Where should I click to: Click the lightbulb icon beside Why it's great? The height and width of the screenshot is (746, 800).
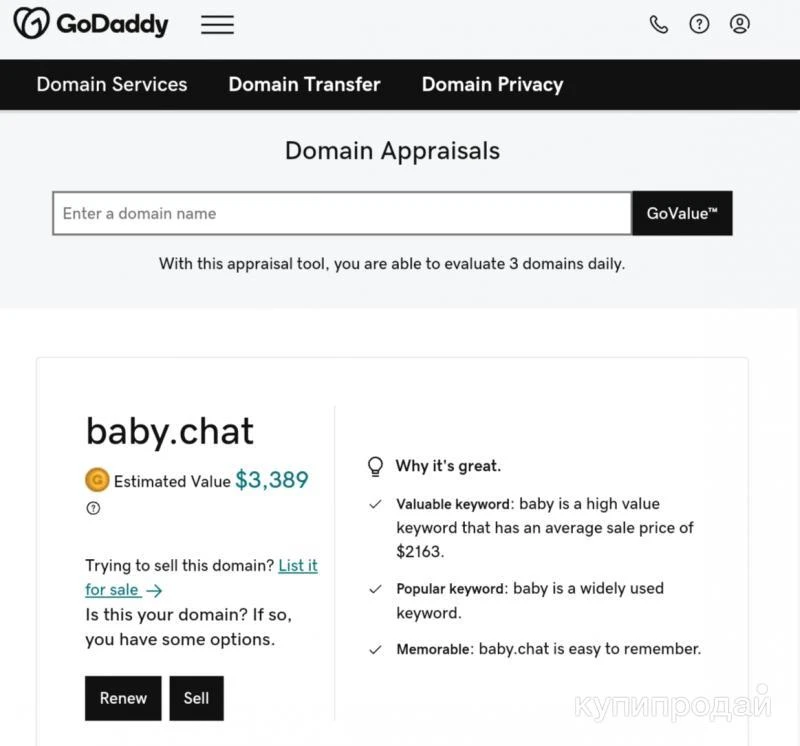tap(376, 466)
